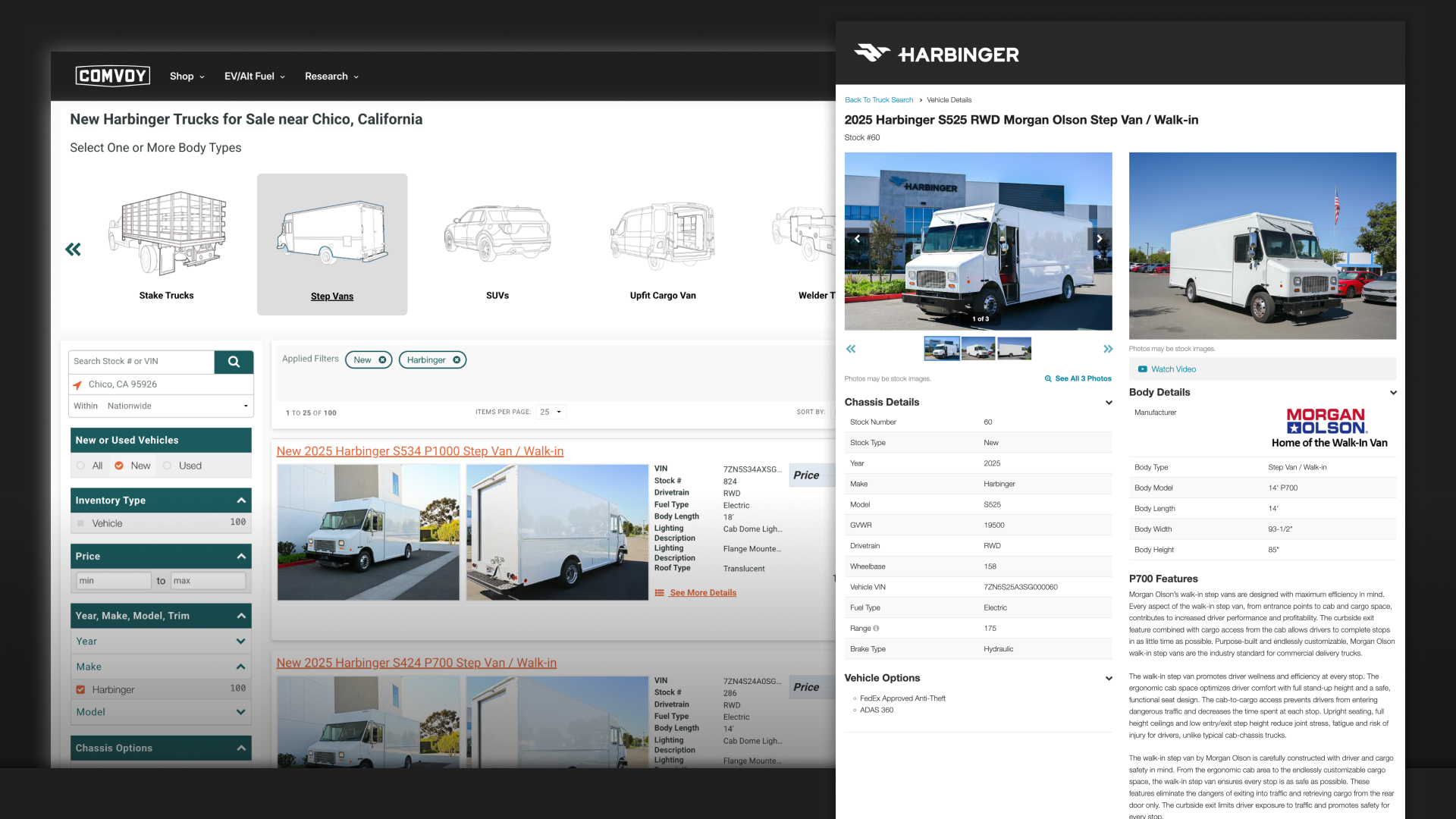Image resolution: width=1456 pixels, height=819 pixels.
Task: Show next photo in vehicle gallery
Action: (x=1099, y=239)
